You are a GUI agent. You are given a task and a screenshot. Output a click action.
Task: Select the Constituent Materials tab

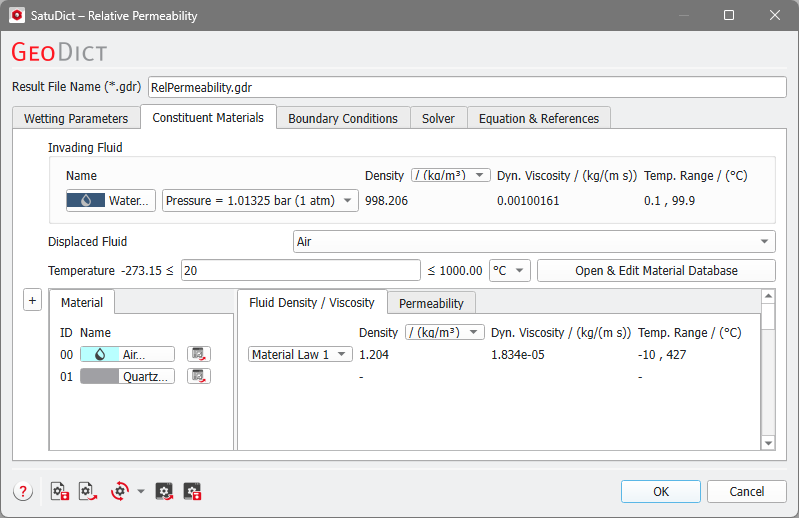[x=208, y=117]
